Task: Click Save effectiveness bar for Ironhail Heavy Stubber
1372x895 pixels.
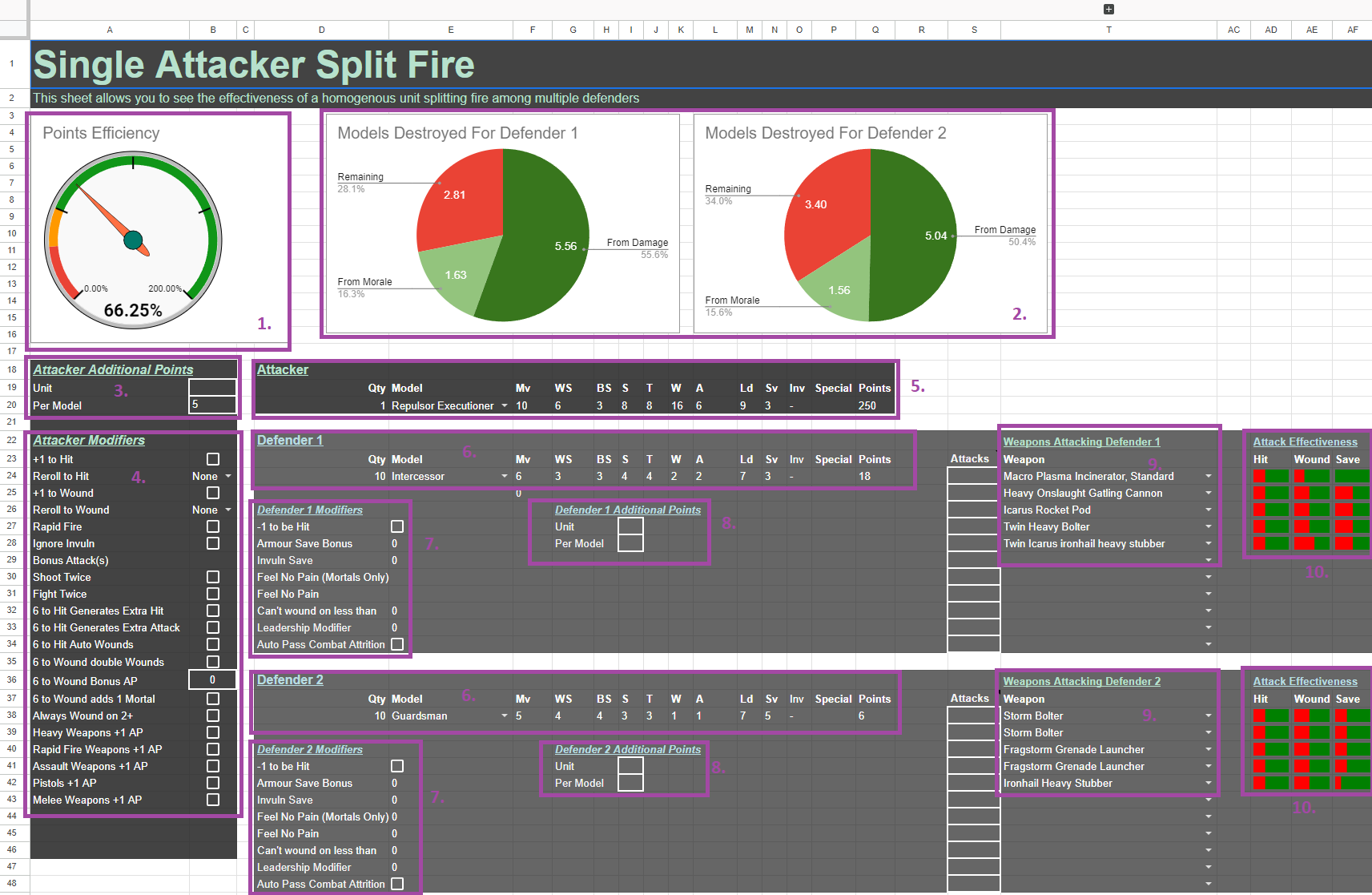Action: click(1353, 783)
